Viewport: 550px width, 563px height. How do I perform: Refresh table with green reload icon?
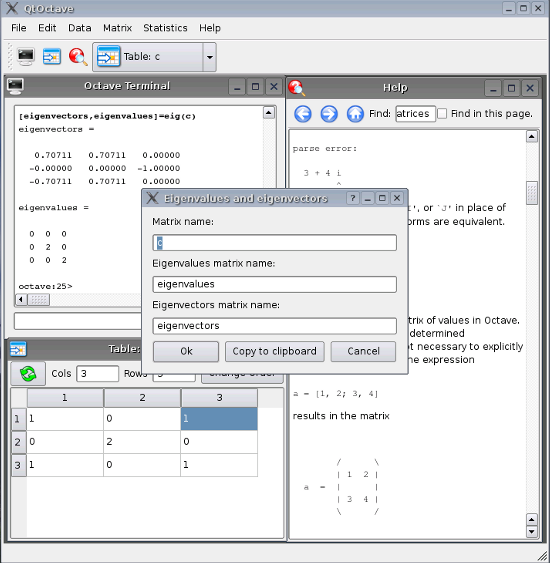(28, 373)
